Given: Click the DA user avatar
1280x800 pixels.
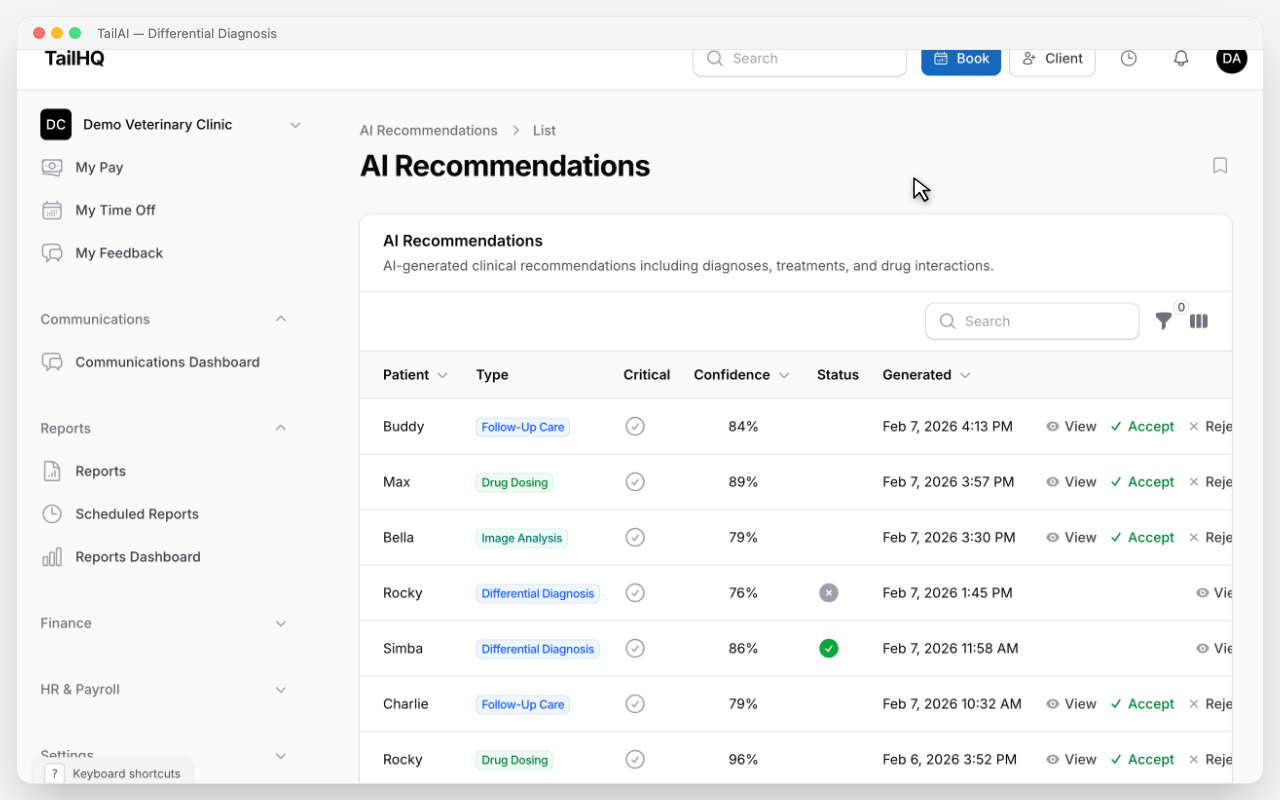Looking at the screenshot, I should (1231, 59).
